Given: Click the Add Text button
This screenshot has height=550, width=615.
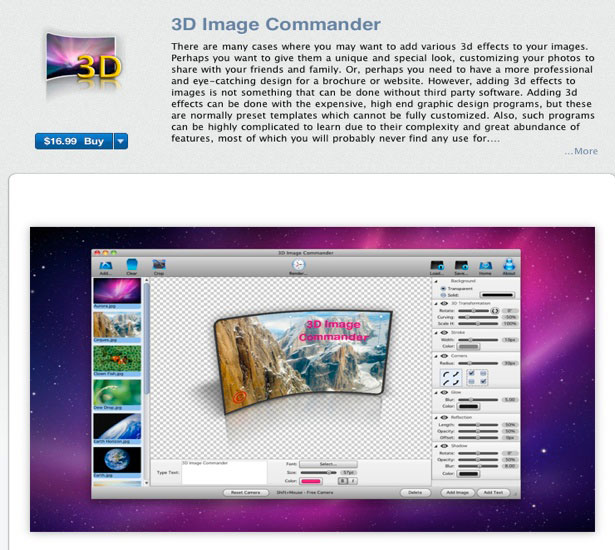Looking at the screenshot, I should pos(493,492).
